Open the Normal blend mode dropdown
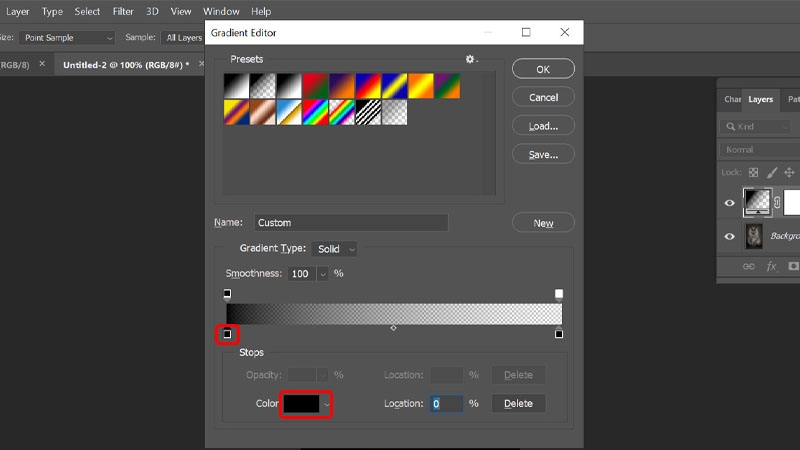This screenshot has height=450, width=800. tap(760, 149)
